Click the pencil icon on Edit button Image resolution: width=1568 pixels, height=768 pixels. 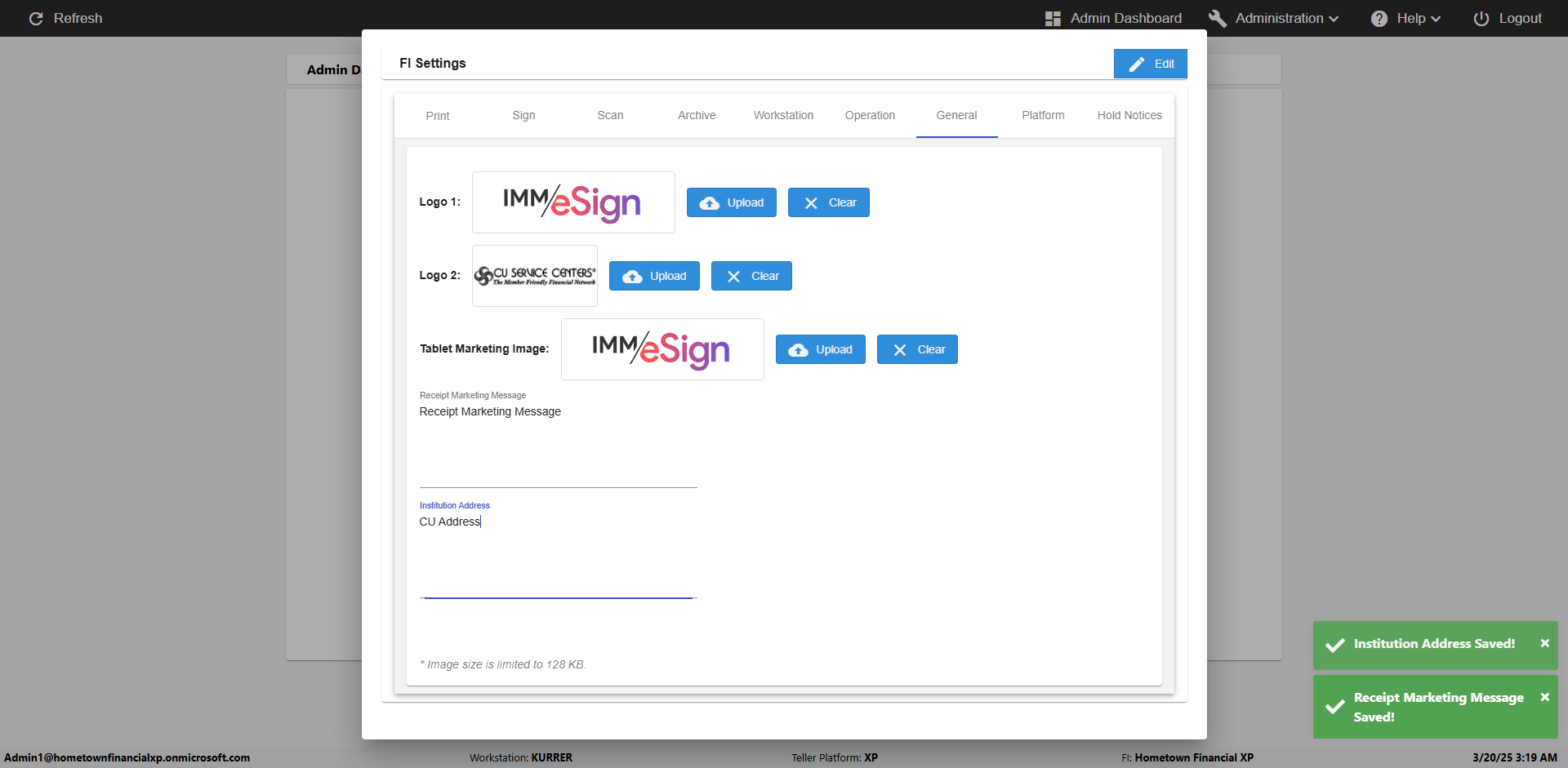(x=1137, y=64)
